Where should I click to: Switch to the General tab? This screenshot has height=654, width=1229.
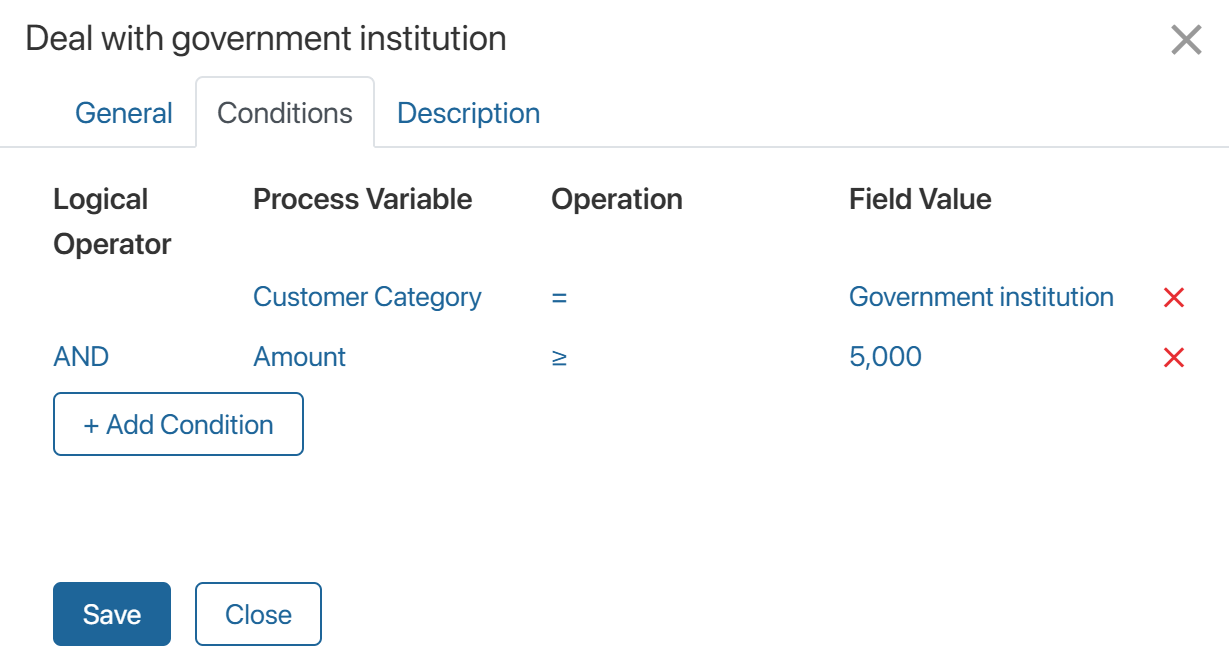coord(124,113)
